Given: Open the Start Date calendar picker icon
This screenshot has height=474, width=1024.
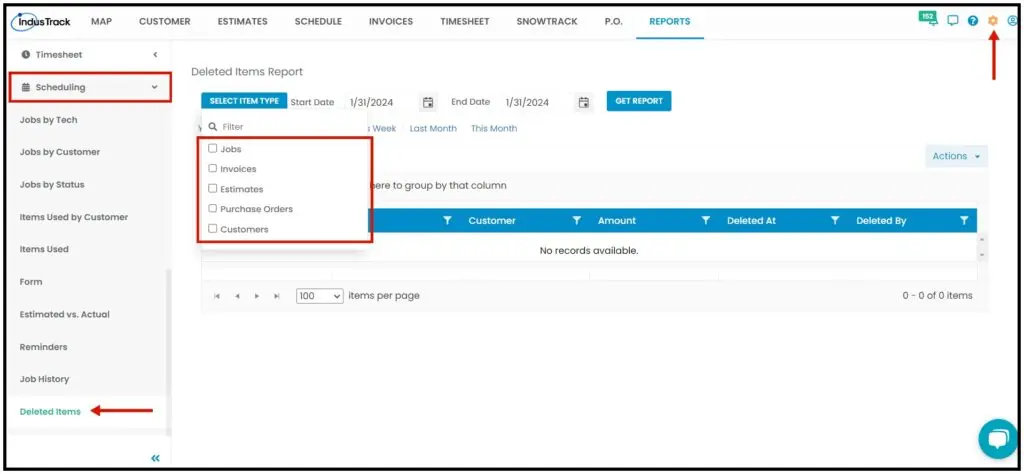Looking at the screenshot, I should click(428, 102).
